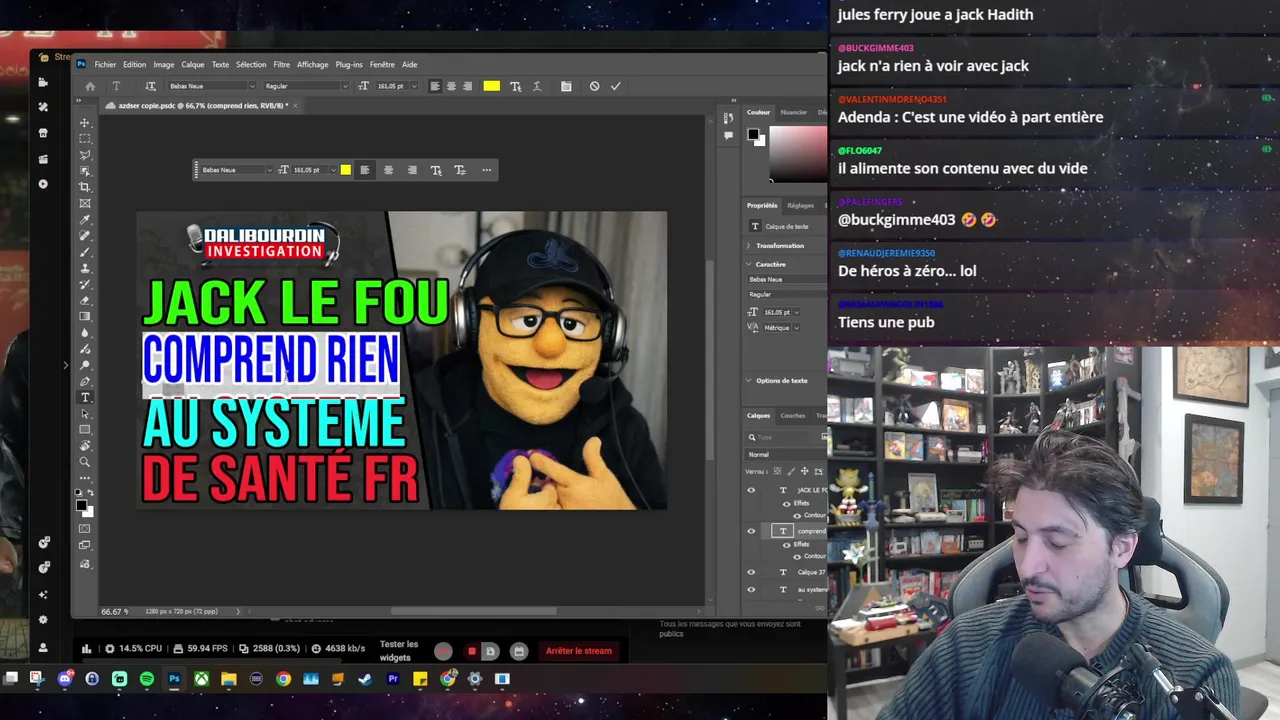Collapse the Options de texte section

point(749,380)
